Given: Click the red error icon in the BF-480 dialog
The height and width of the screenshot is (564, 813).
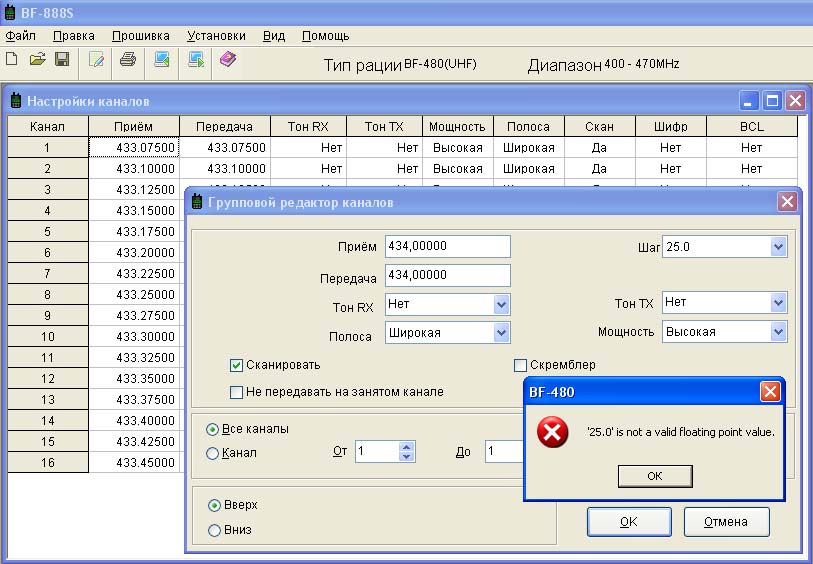Looking at the screenshot, I should click(x=552, y=432).
